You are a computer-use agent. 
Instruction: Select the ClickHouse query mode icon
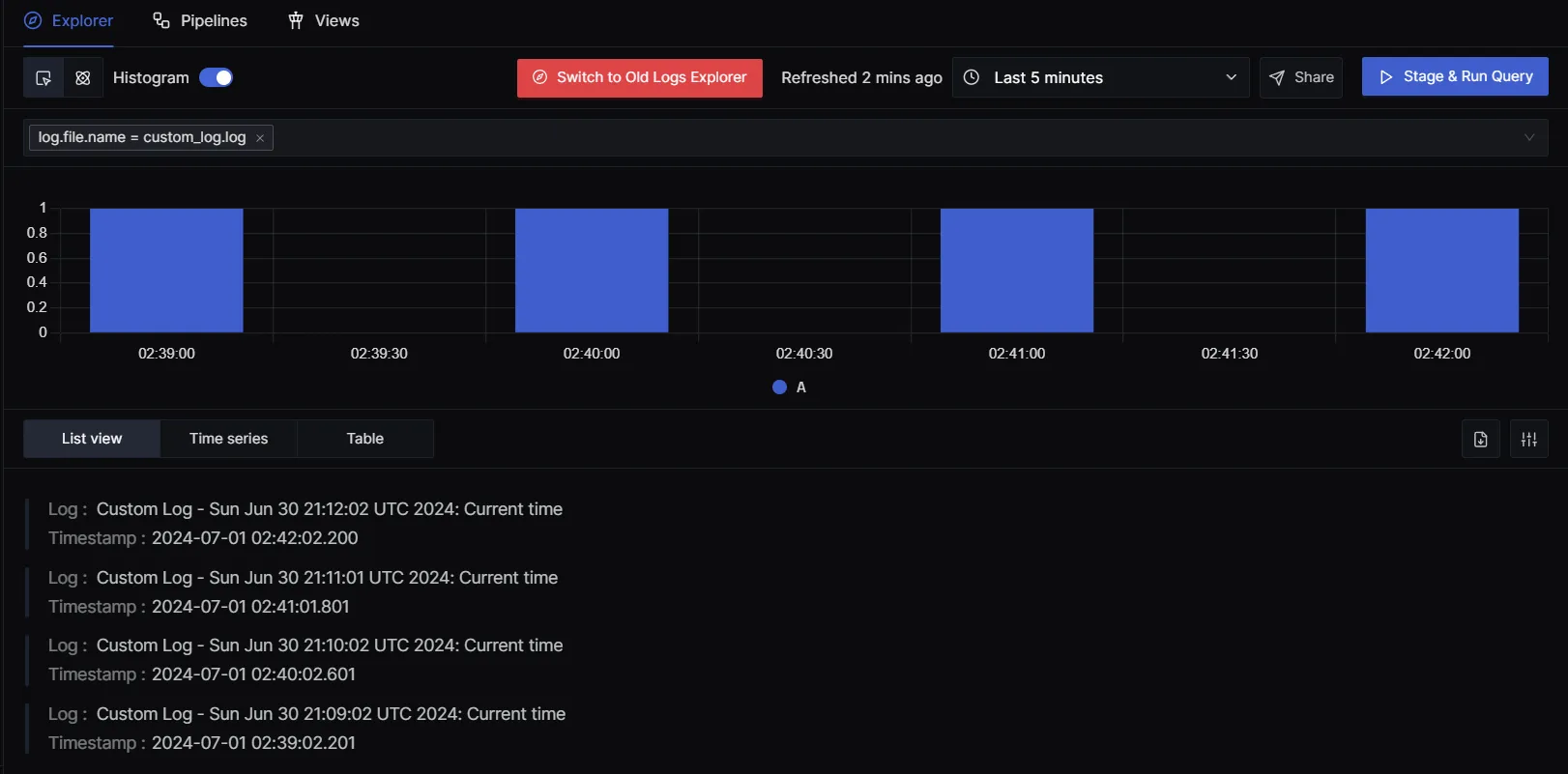tap(83, 77)
